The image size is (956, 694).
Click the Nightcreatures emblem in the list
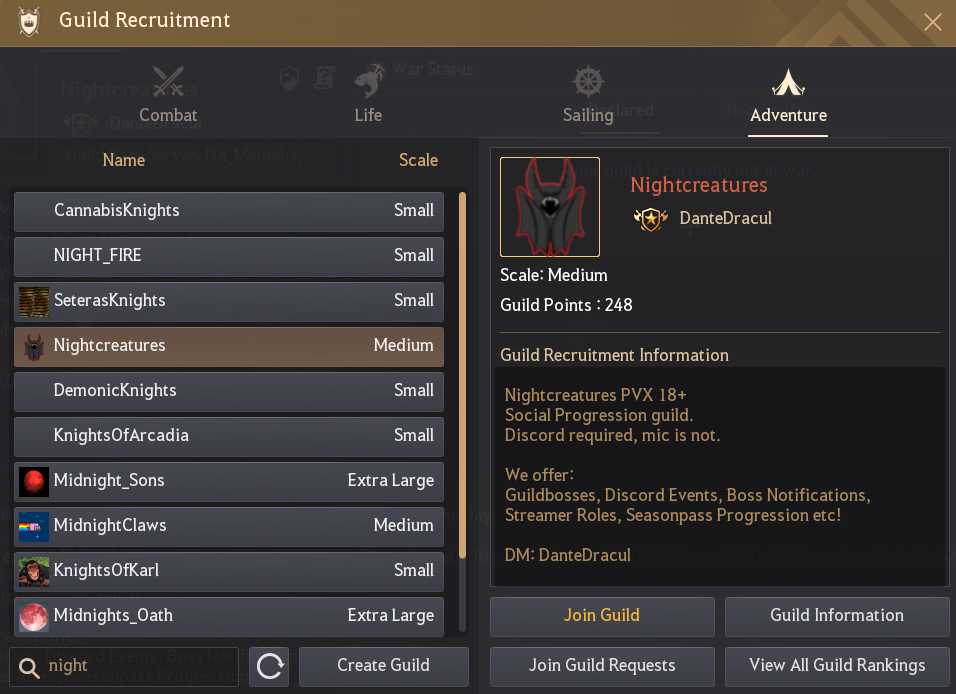pyautogui.click(x=33, y=346)
